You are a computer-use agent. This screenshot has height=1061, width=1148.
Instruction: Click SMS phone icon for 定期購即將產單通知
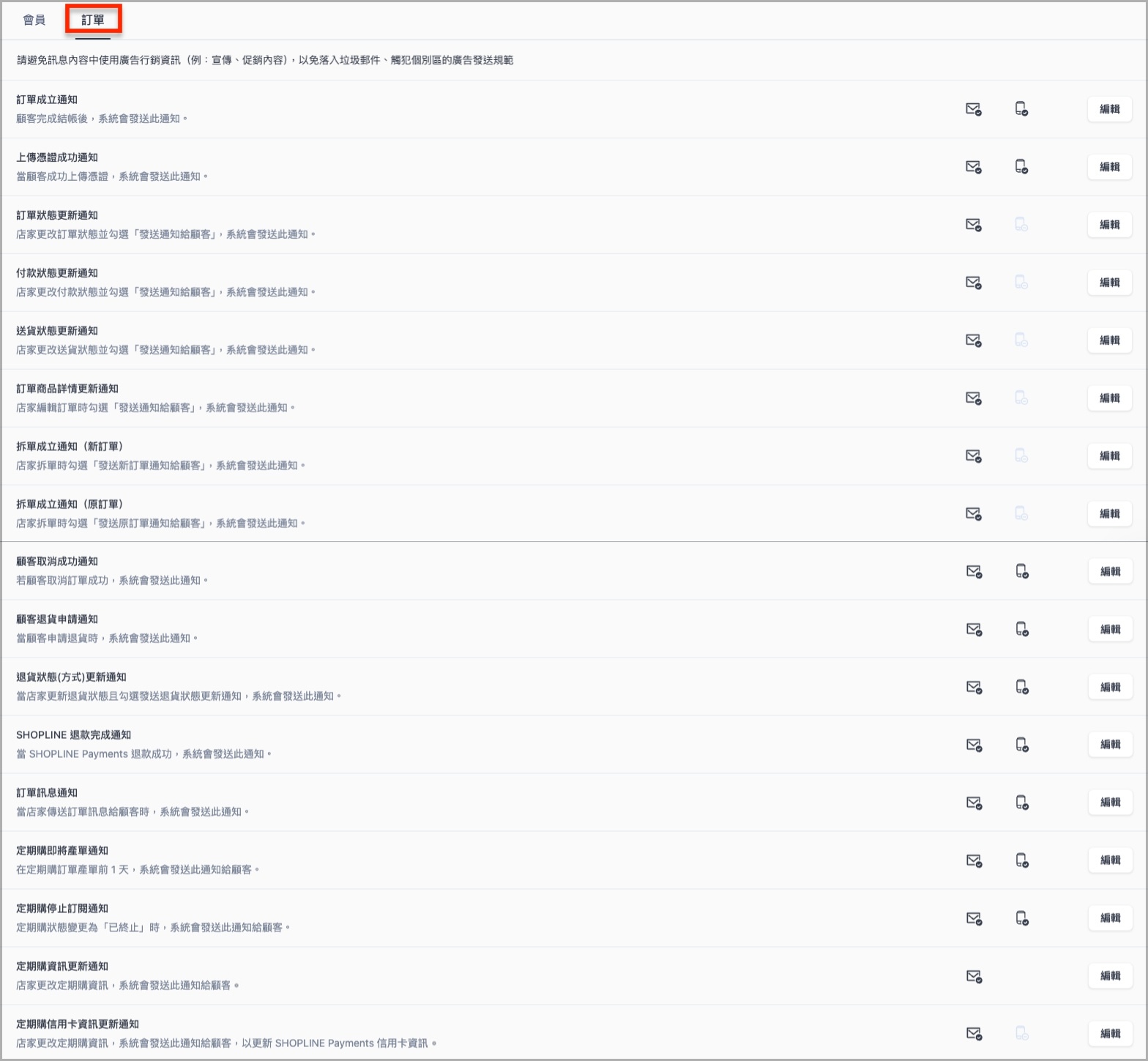tap(1022, 861)
